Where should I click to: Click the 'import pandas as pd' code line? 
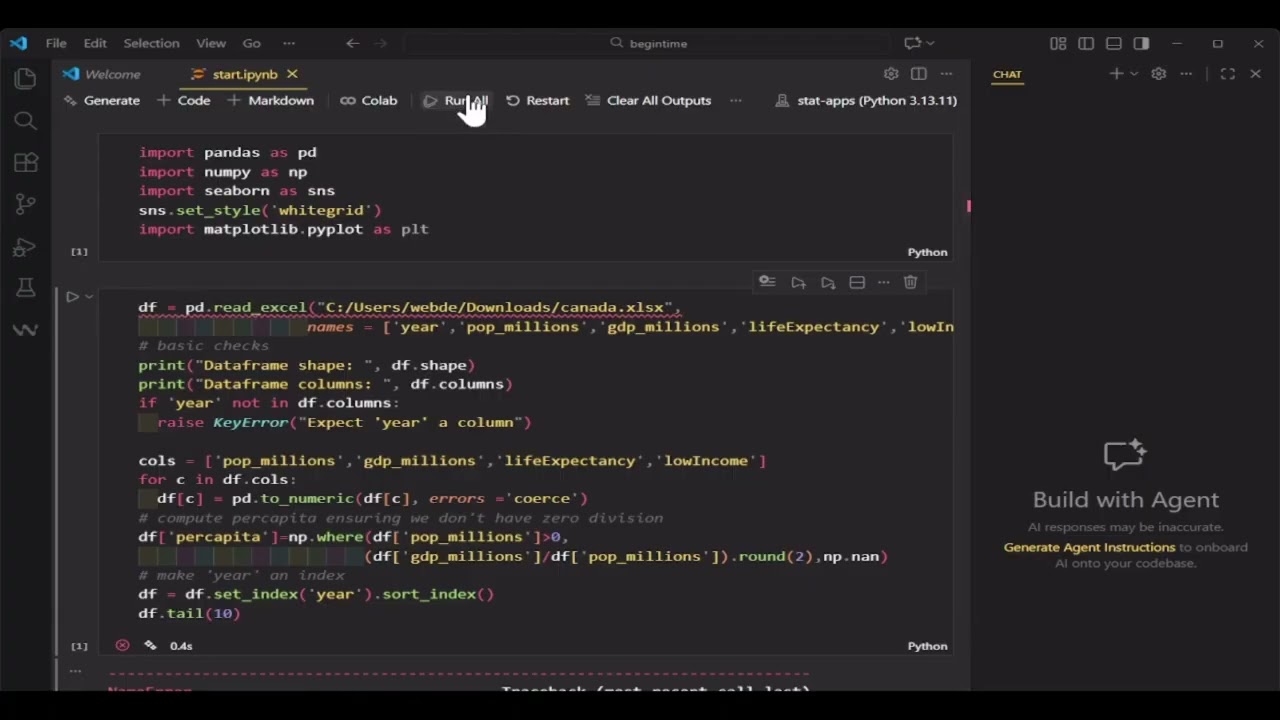[x=227, y=153]
